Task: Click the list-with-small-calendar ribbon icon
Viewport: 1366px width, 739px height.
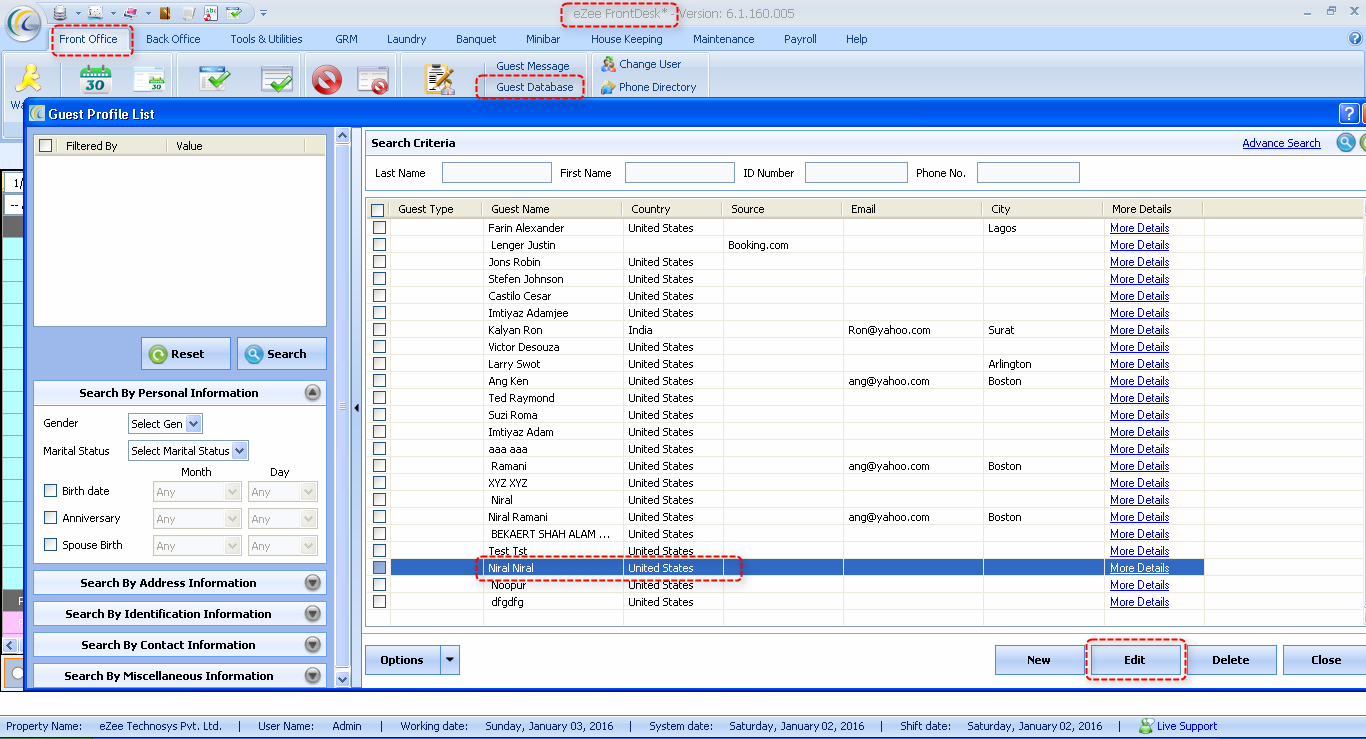Action: coord(149,79)
